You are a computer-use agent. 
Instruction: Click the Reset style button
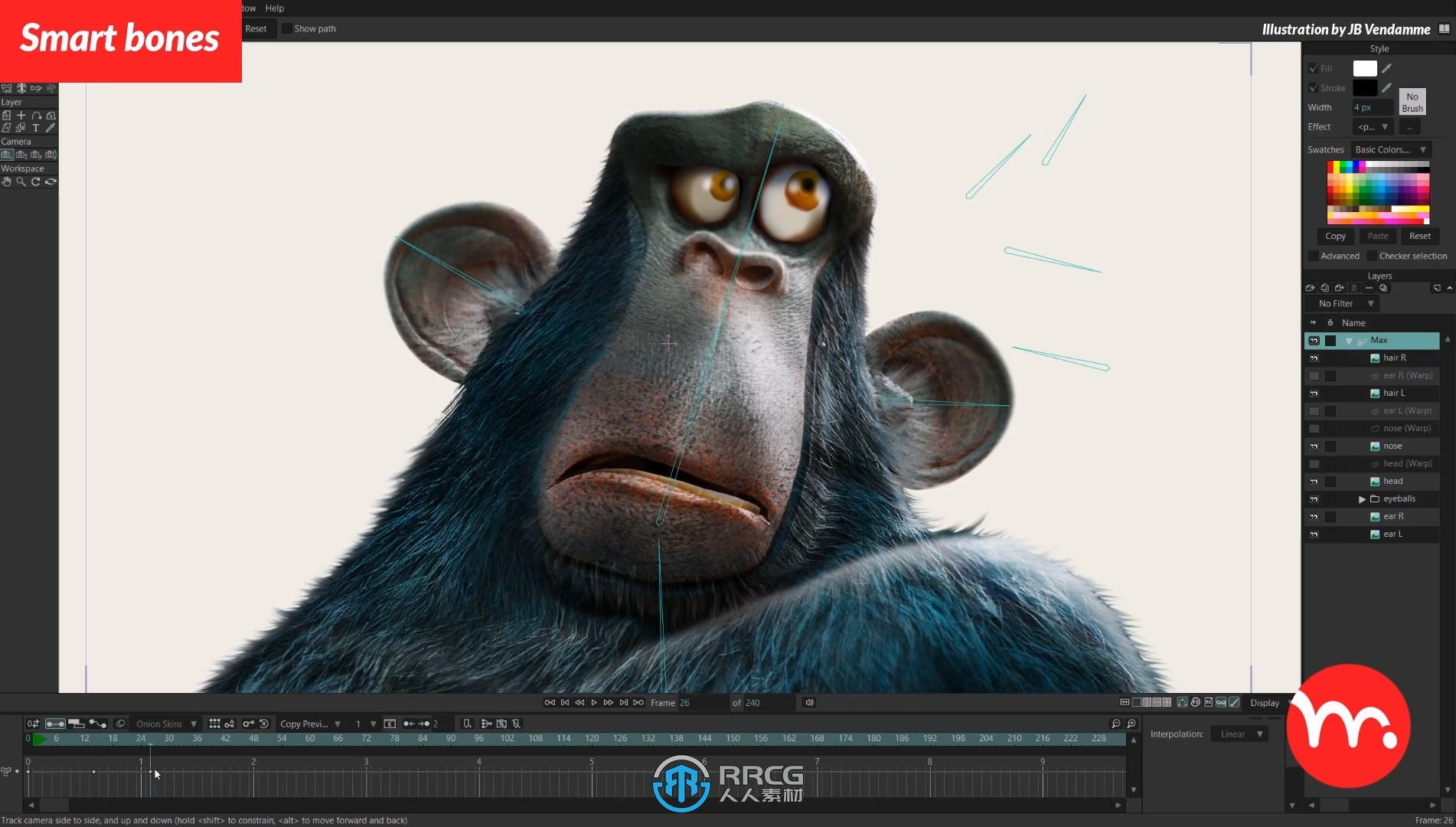[x=1420, y=236]
